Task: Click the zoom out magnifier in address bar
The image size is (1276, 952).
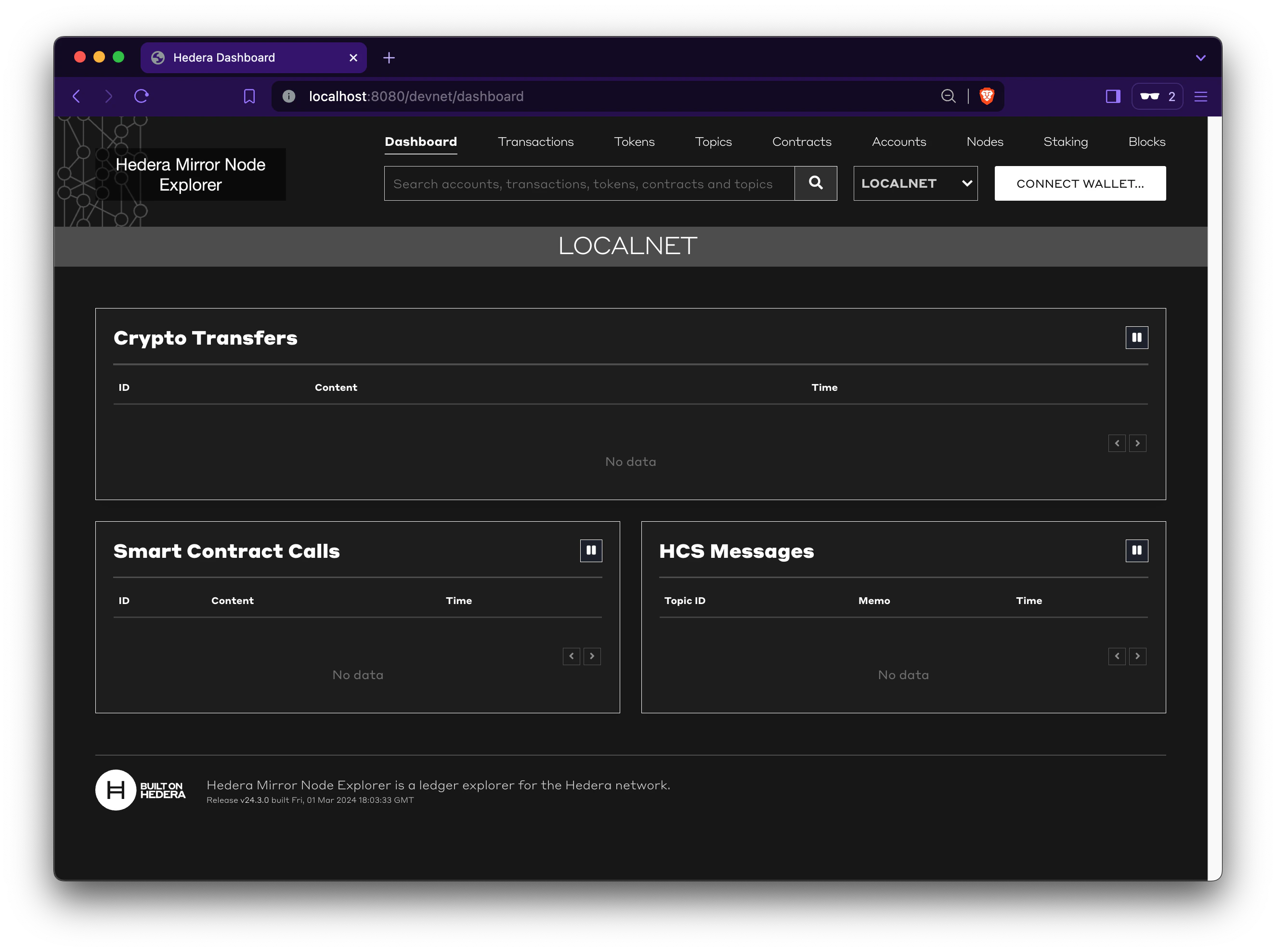Action: coord(948,96)
